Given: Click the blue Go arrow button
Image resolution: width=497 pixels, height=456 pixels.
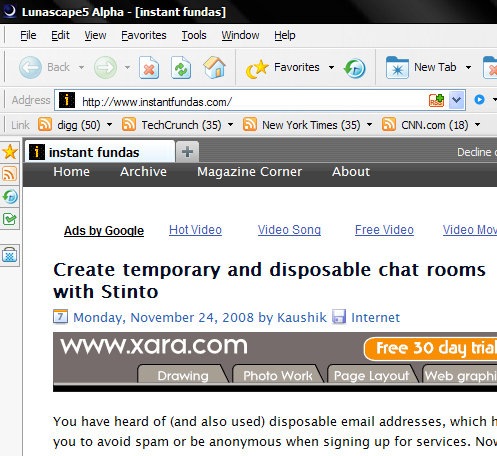Looking at the screenshot, I should (x=479, y=99).
